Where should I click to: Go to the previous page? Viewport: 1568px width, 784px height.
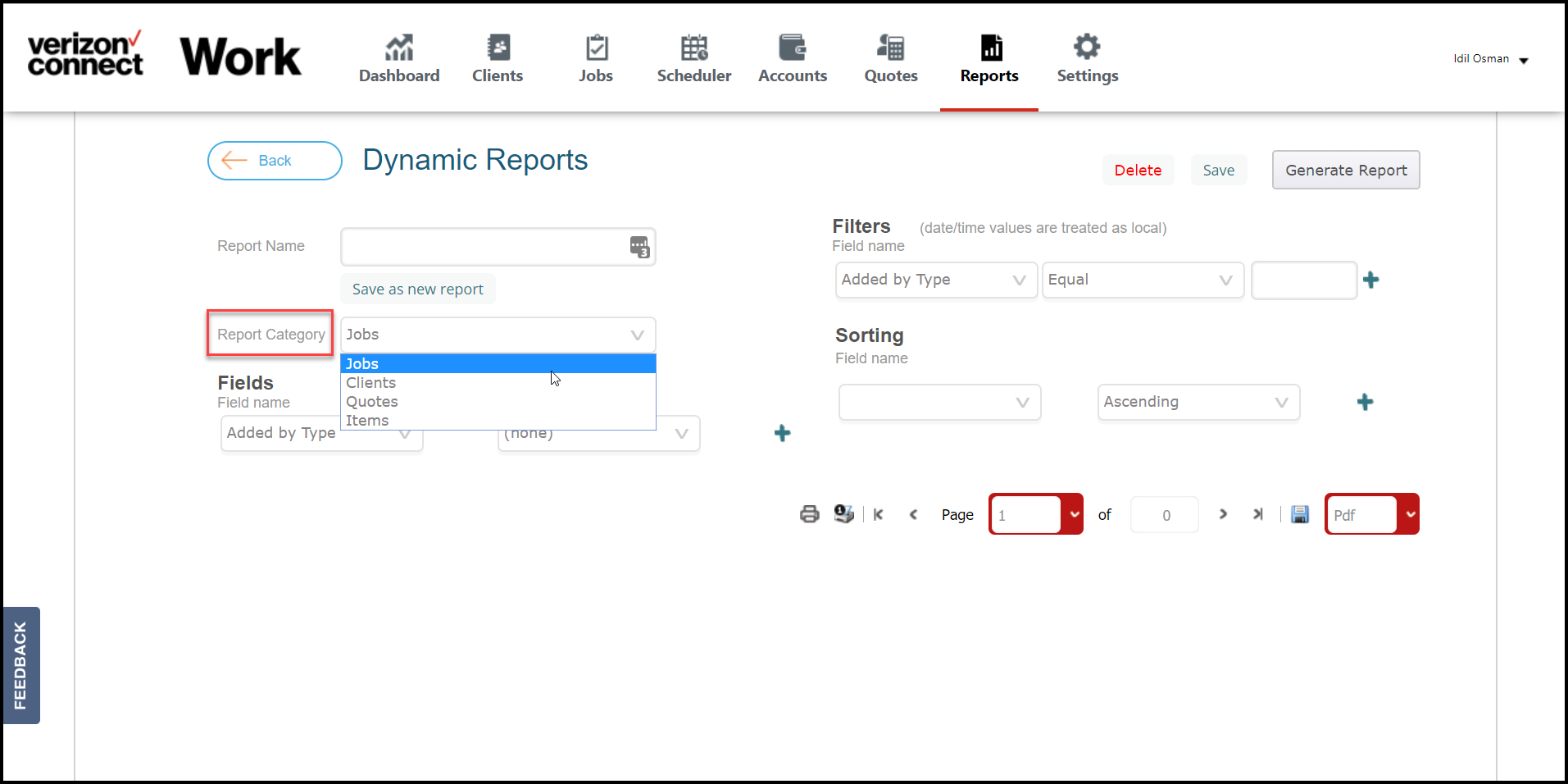[x=913, y=514]
